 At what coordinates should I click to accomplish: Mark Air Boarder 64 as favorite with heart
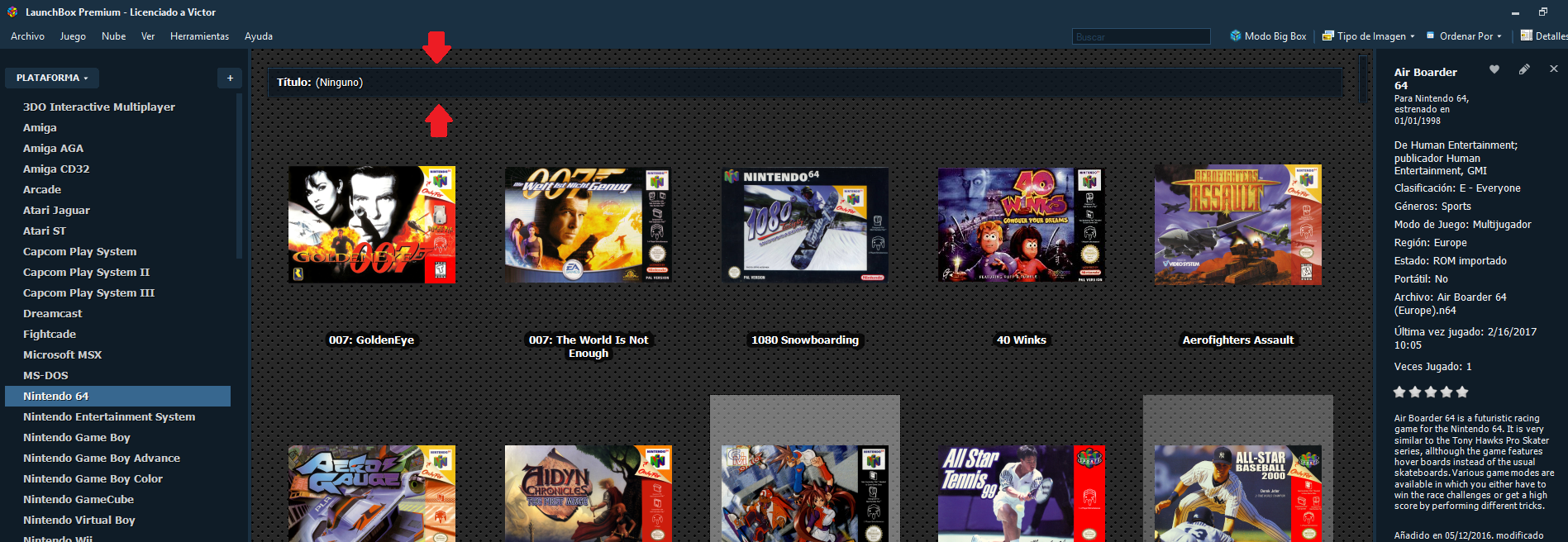click(x=1494, y=69)
